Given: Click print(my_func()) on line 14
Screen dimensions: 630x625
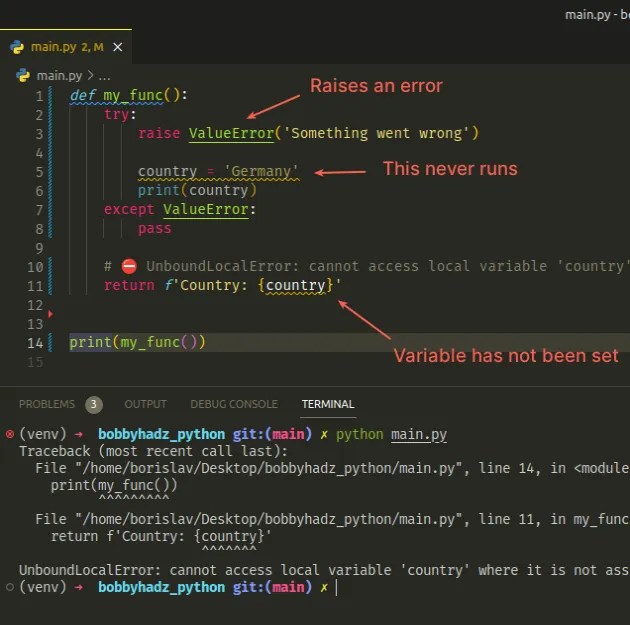Looking at the screenshot, I should pyautogui.click(x=137, y=343).
